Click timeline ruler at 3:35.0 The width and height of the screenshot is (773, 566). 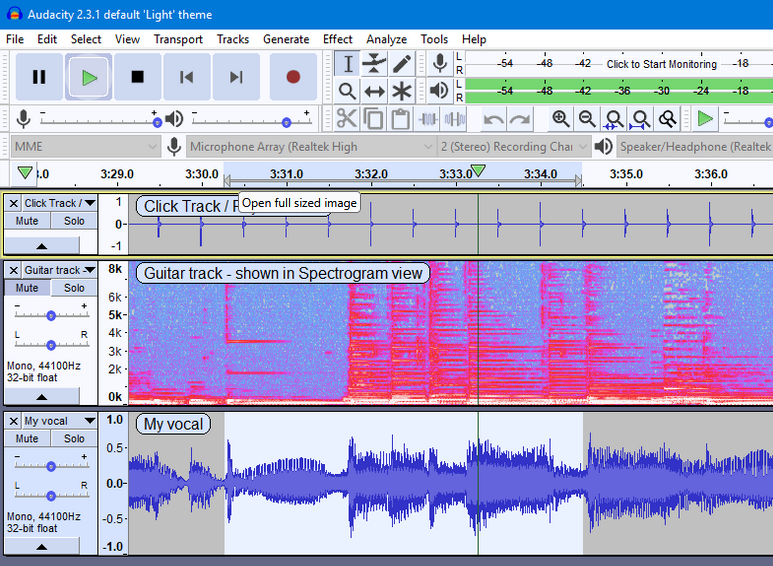(626, 175)
